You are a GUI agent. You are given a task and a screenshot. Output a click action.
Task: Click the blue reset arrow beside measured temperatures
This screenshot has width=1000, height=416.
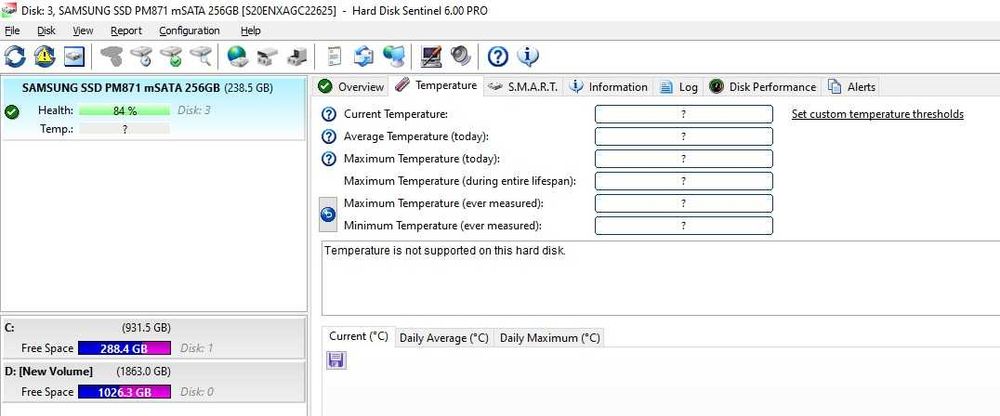click(x=328, y=214)
